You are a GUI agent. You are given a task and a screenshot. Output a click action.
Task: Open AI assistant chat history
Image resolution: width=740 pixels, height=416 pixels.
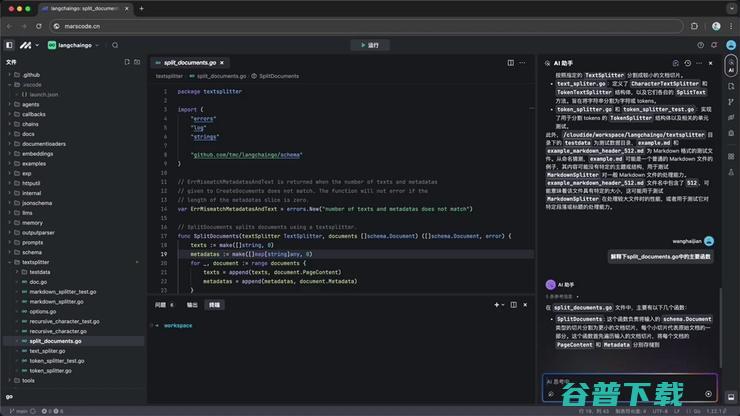[688, 63]
